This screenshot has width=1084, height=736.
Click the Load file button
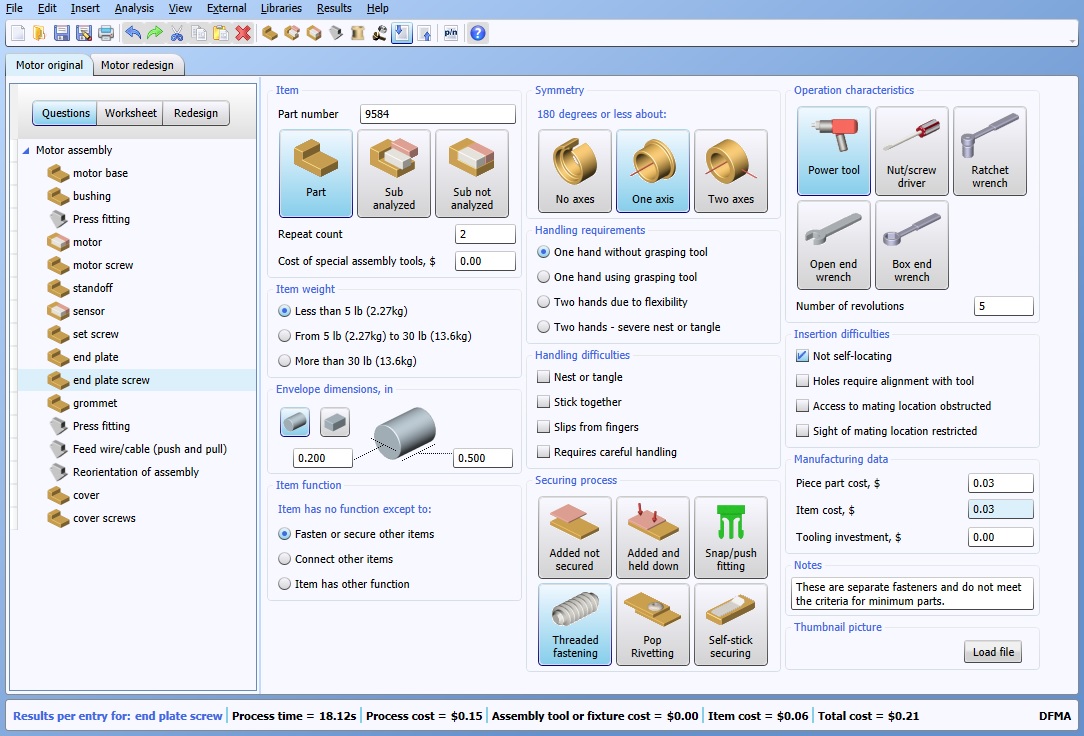click(x=993, y=652)
